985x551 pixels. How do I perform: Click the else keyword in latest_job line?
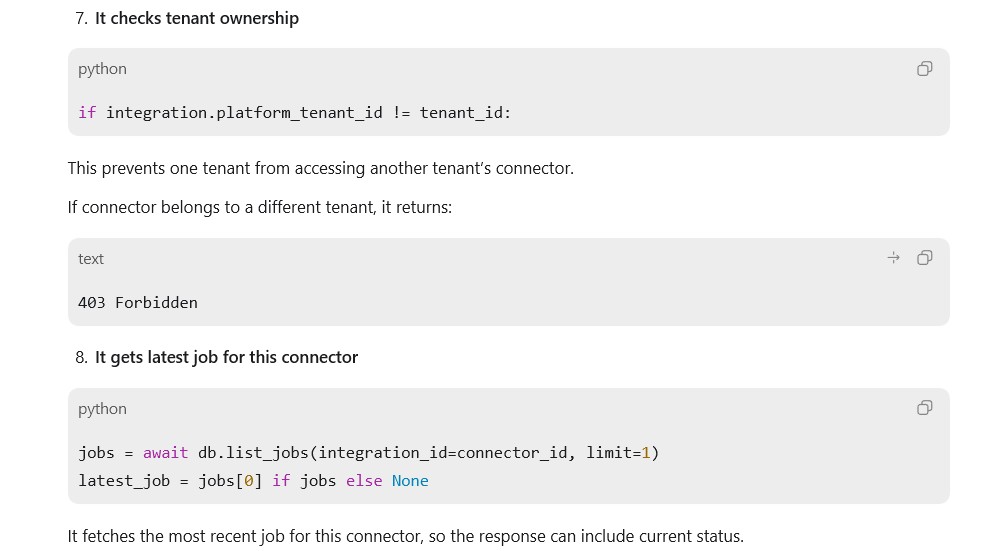coord(364,481)
